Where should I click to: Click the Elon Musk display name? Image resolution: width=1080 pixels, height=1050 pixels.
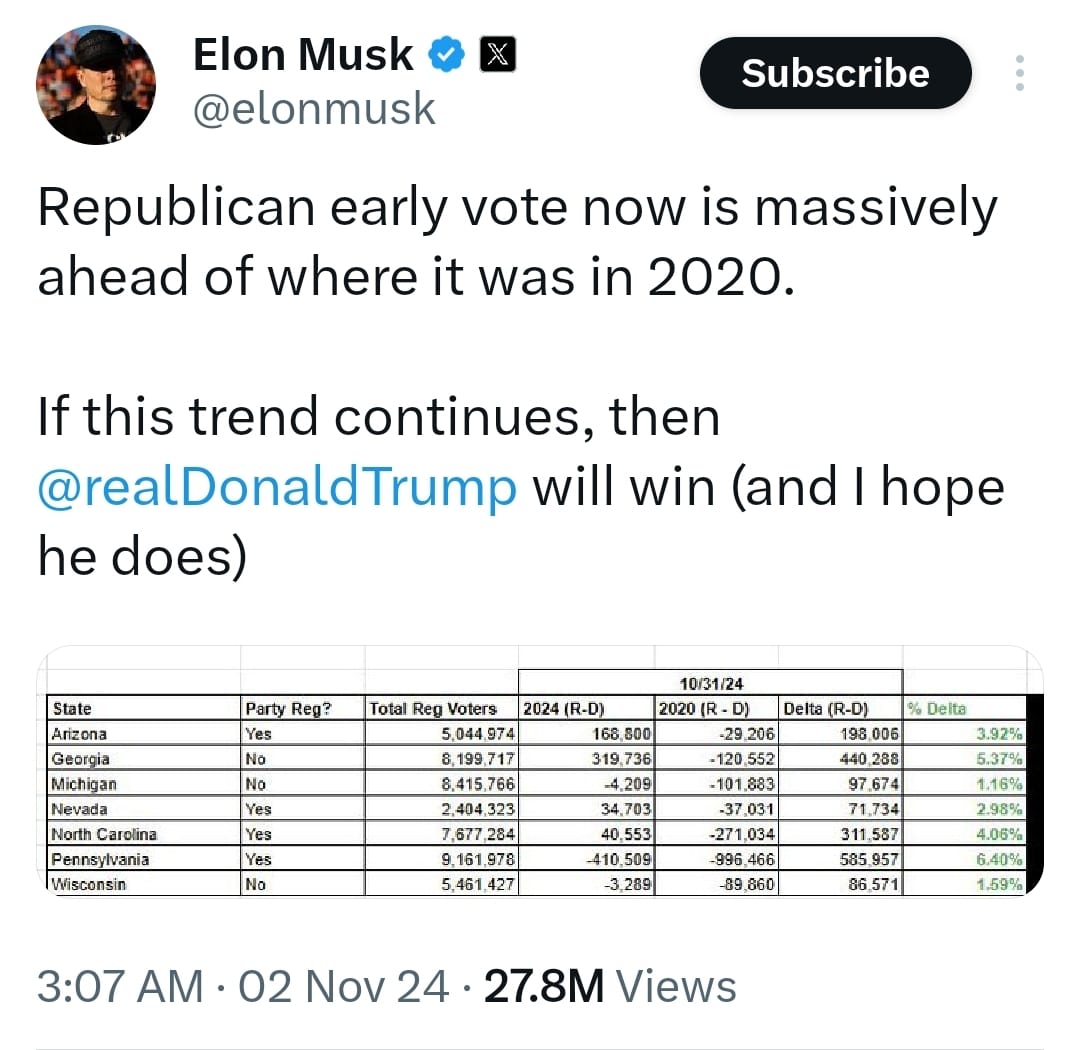click(302, 56)
